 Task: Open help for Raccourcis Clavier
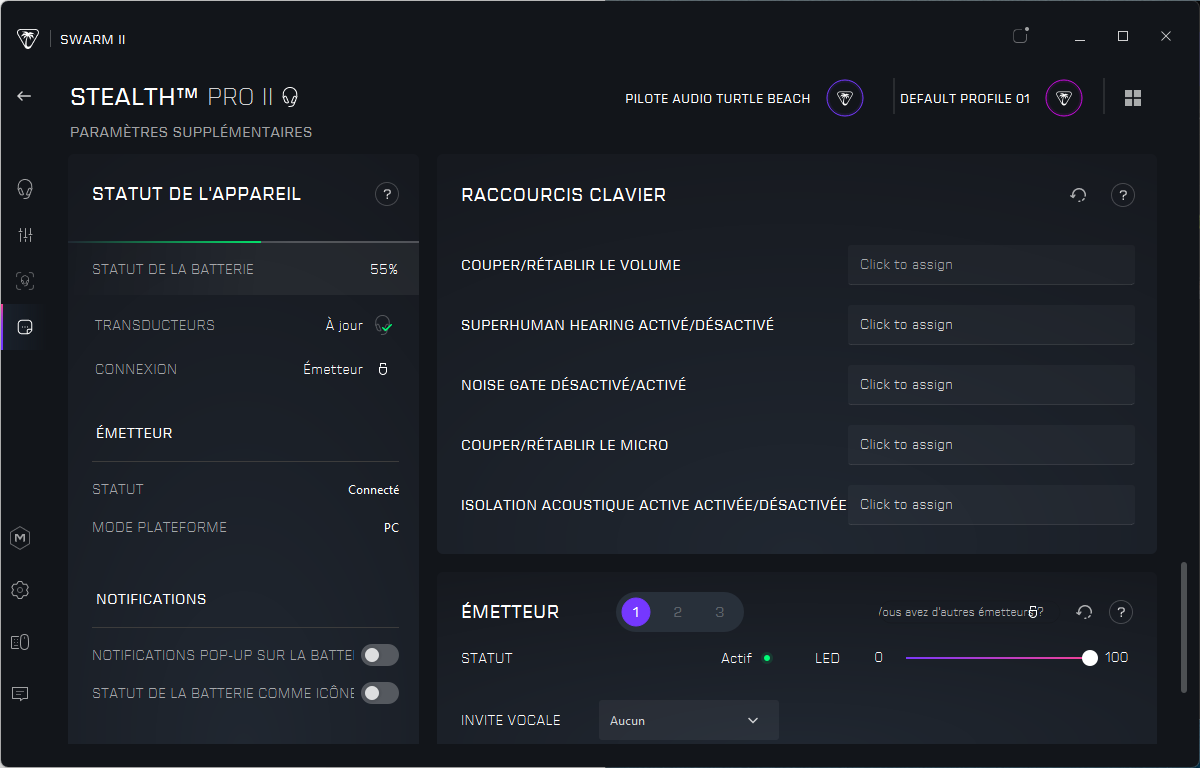1123,195
